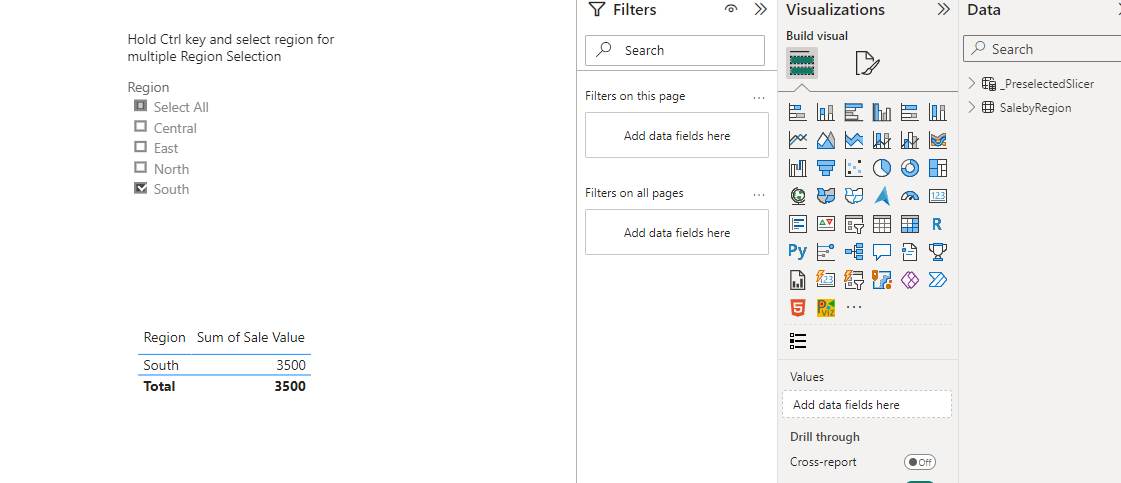
Task: Add a Gauge visual
Action: tap(909, 196)
